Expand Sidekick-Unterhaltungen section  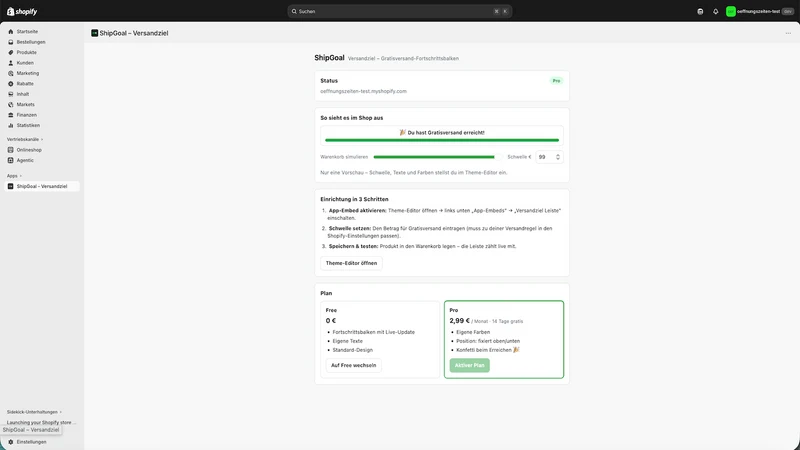[34, 412]
